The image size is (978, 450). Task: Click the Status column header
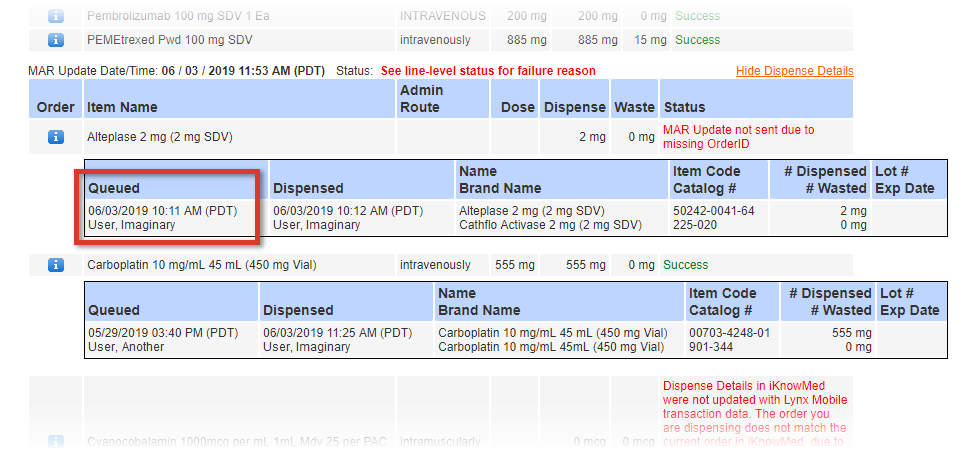(684, 107)
